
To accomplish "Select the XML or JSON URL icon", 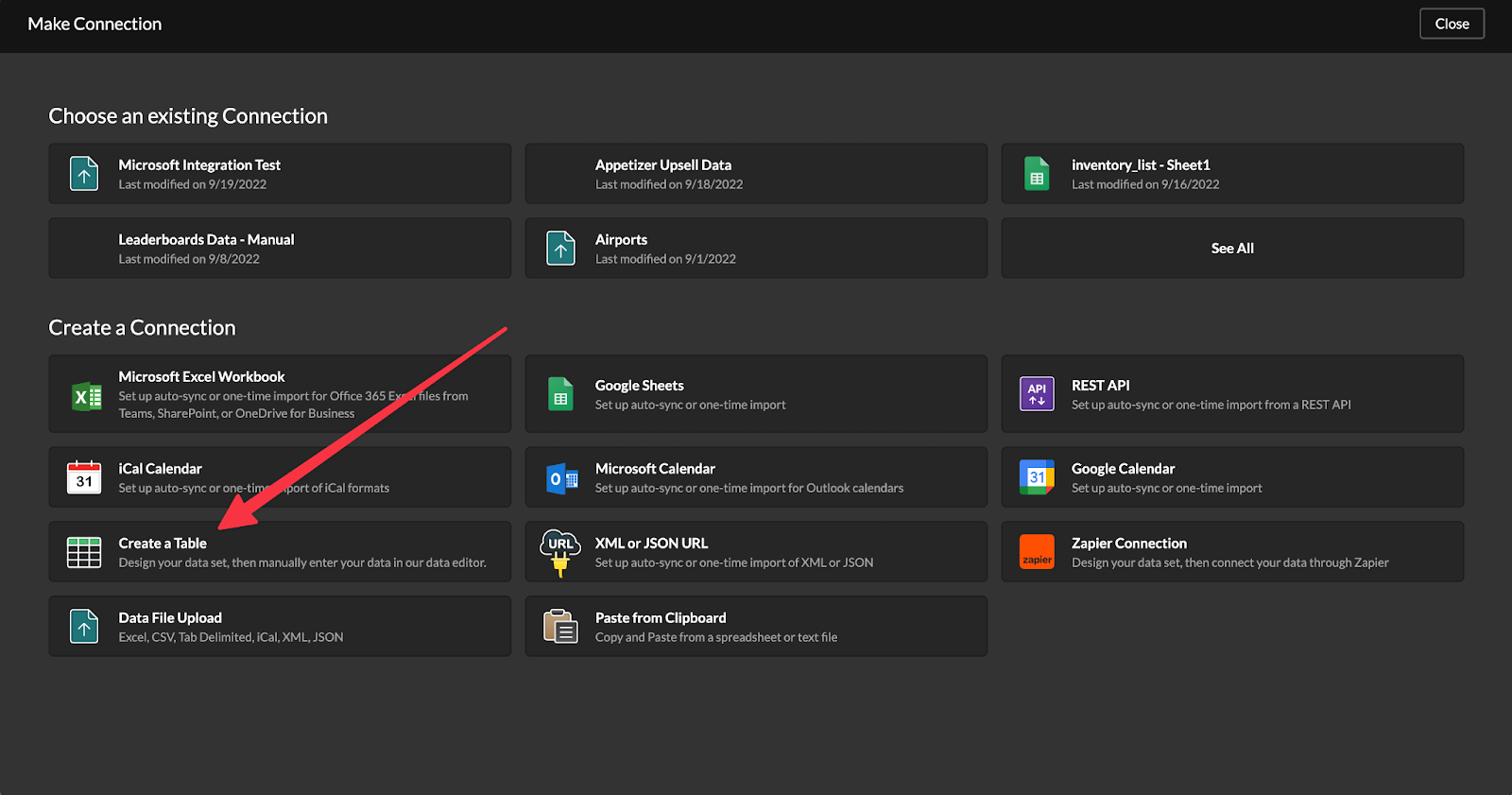I will (x=560, y=552).
